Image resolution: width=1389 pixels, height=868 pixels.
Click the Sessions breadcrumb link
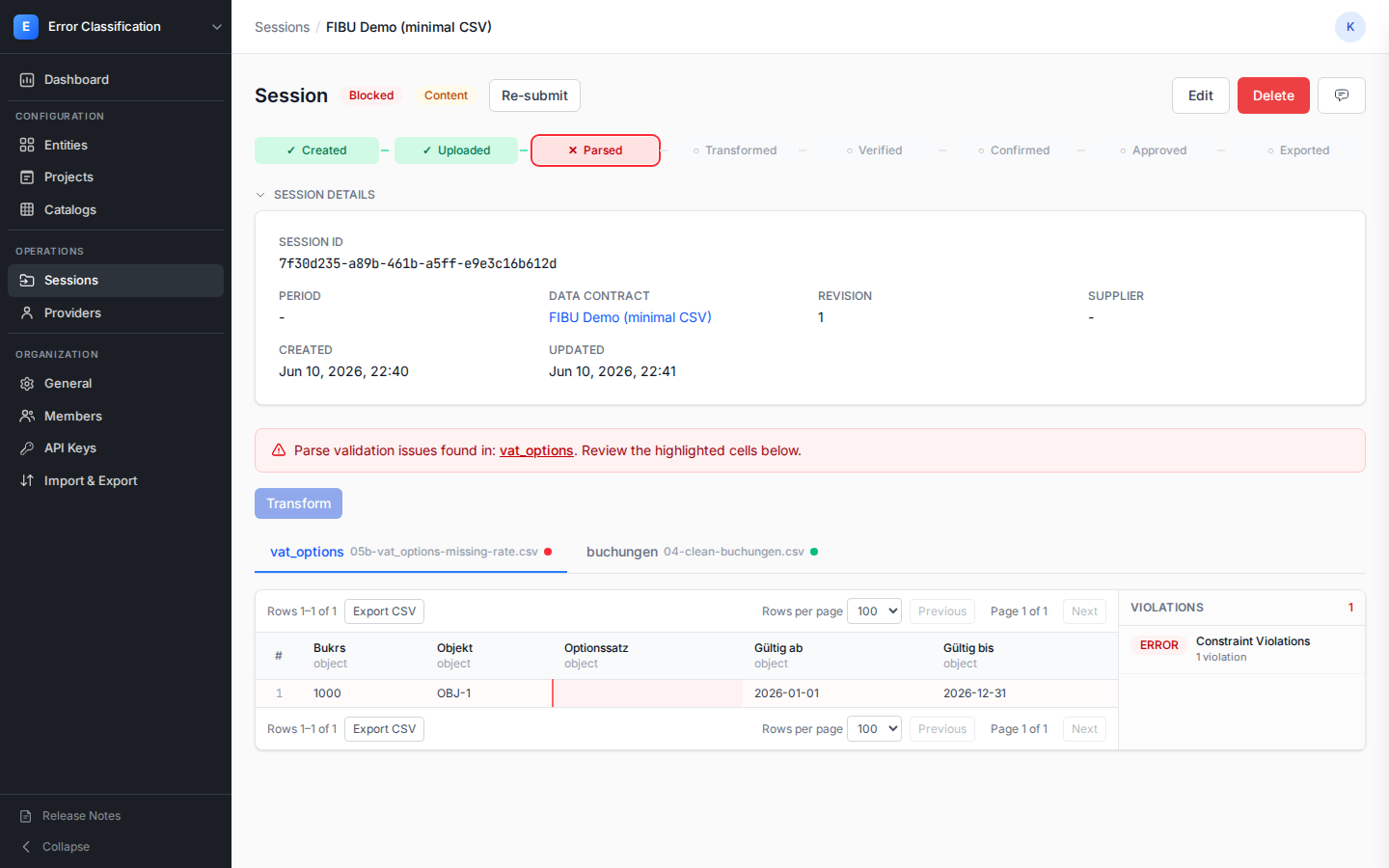click(x=282, y=27)
